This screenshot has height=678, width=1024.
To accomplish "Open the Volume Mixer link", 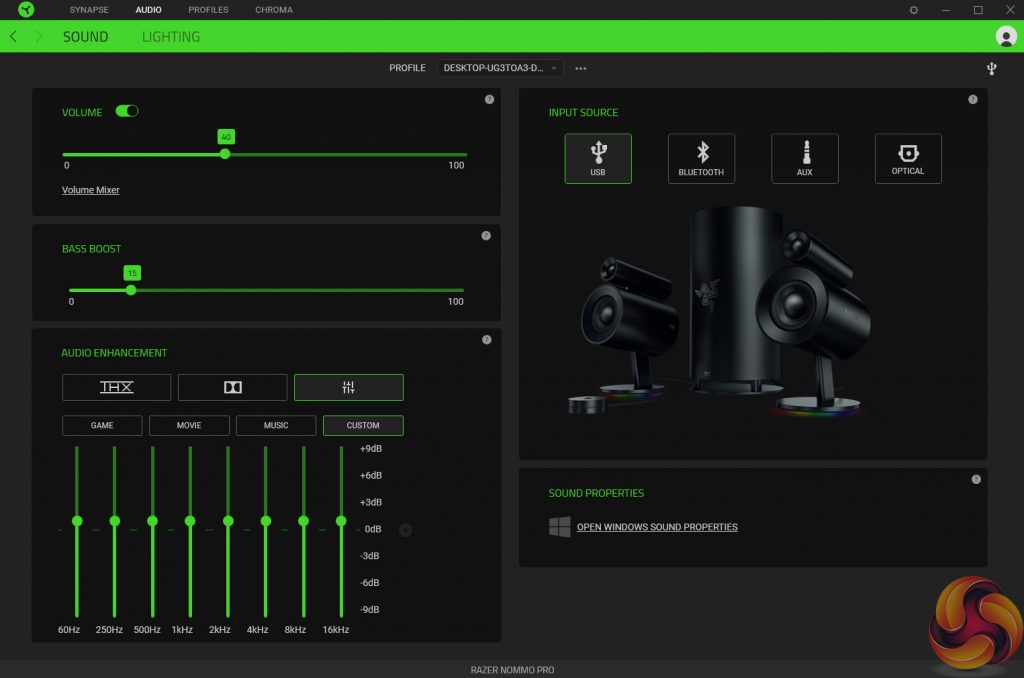I will pos(90,189).
